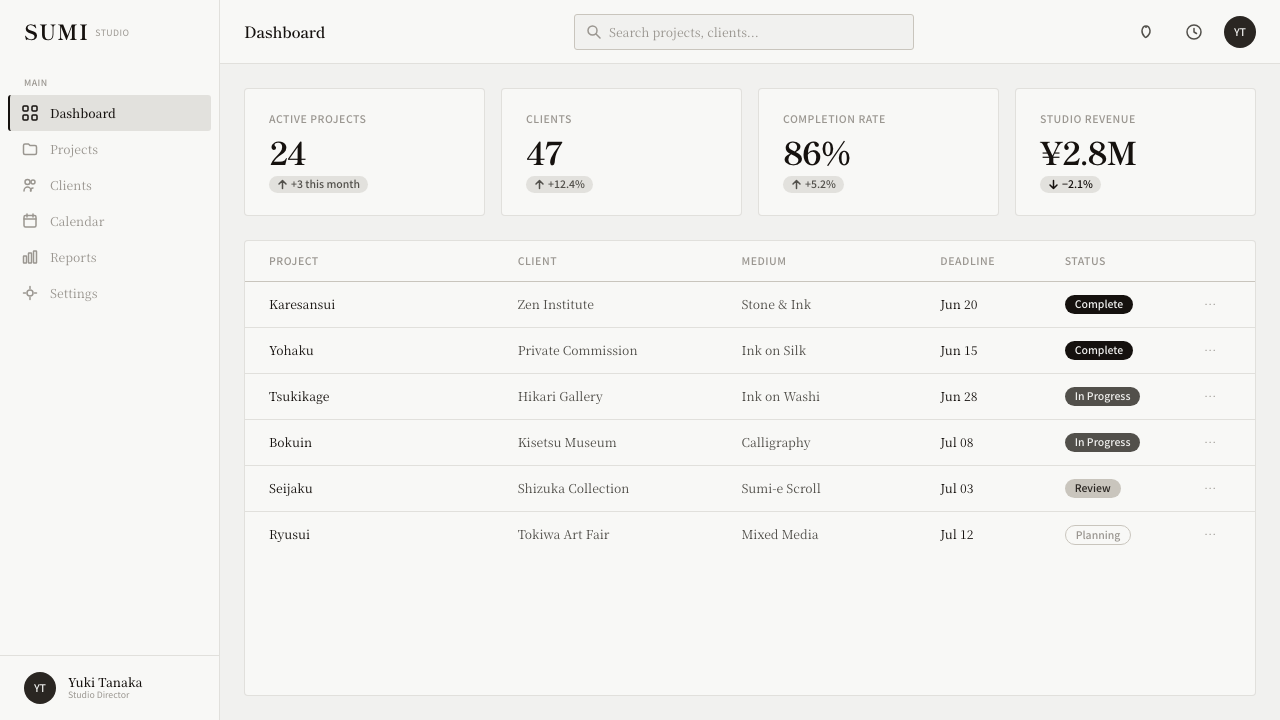Click the Complete status on Yohaku row
The height and width of the screenshot is (720, 1280).
tap(1099, 350)
